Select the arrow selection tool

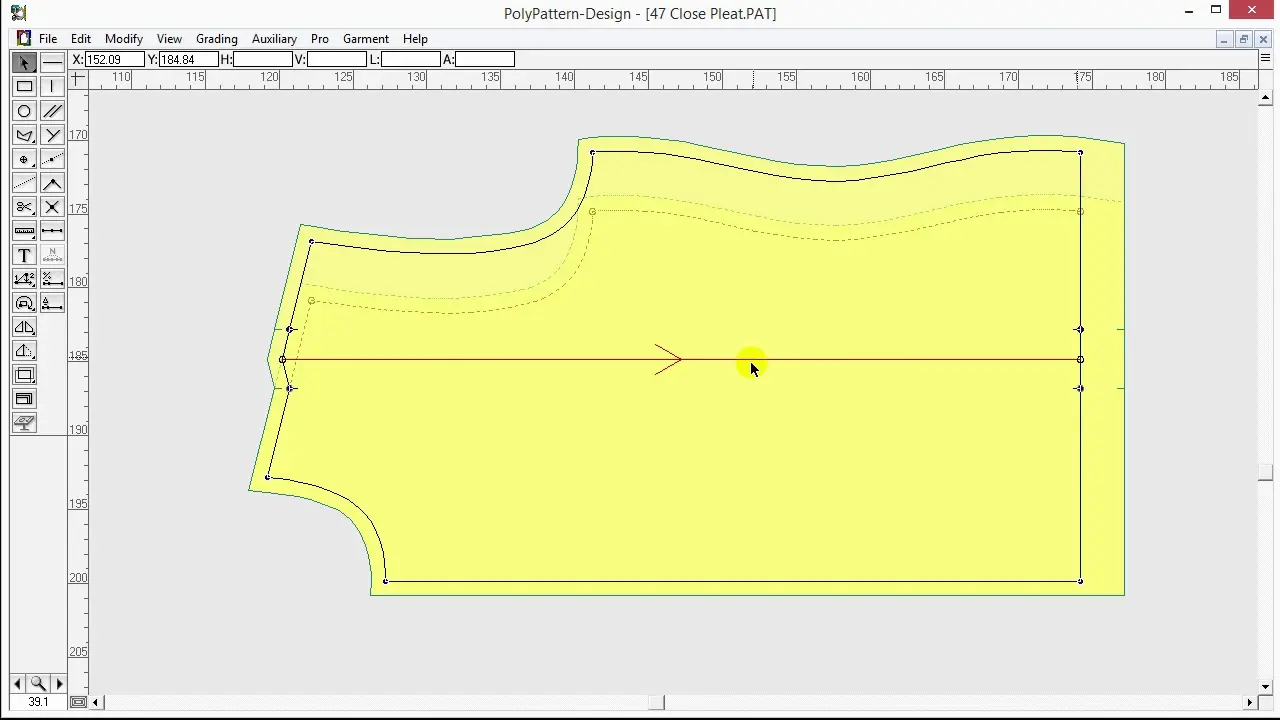point(25,62)
